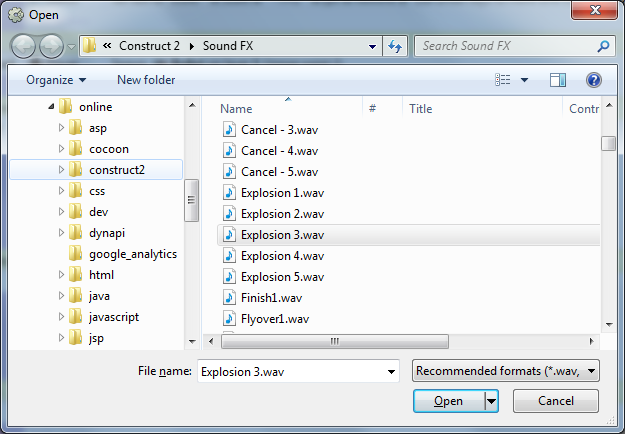Screen dimensions: 625x434
Task: Click the Help question mark icon
Action: pos(593,79)
